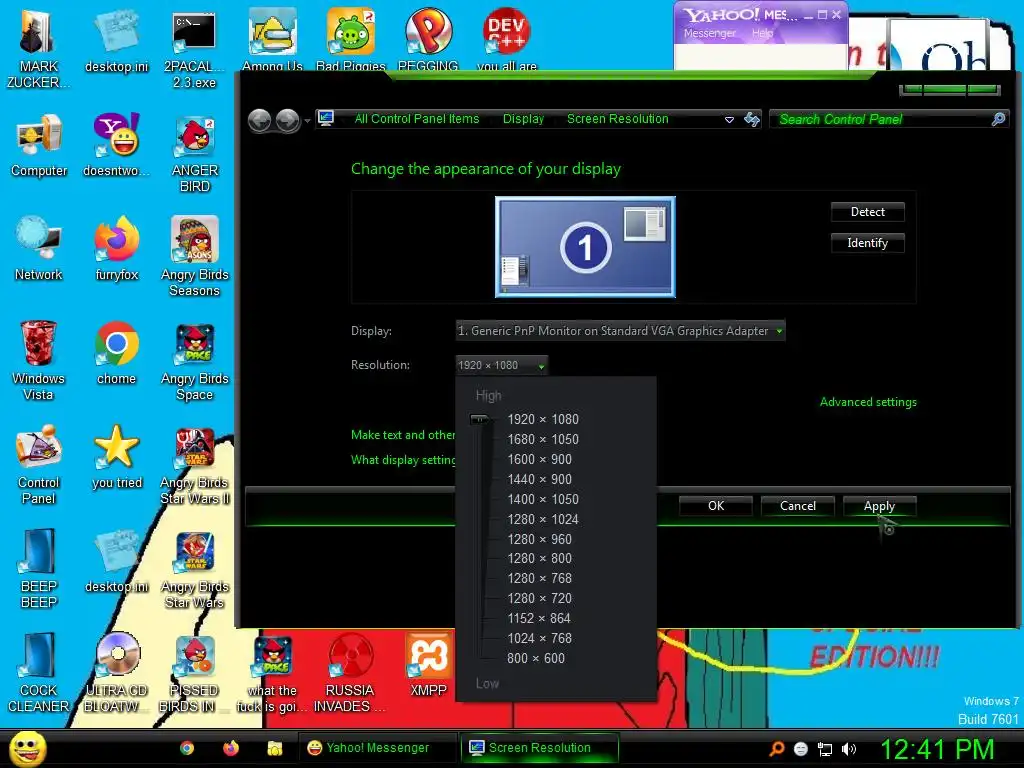Select the COCK CLEANER desktop icon
The height and width of the screenshot is (768, 1024).
click(38, 673)
